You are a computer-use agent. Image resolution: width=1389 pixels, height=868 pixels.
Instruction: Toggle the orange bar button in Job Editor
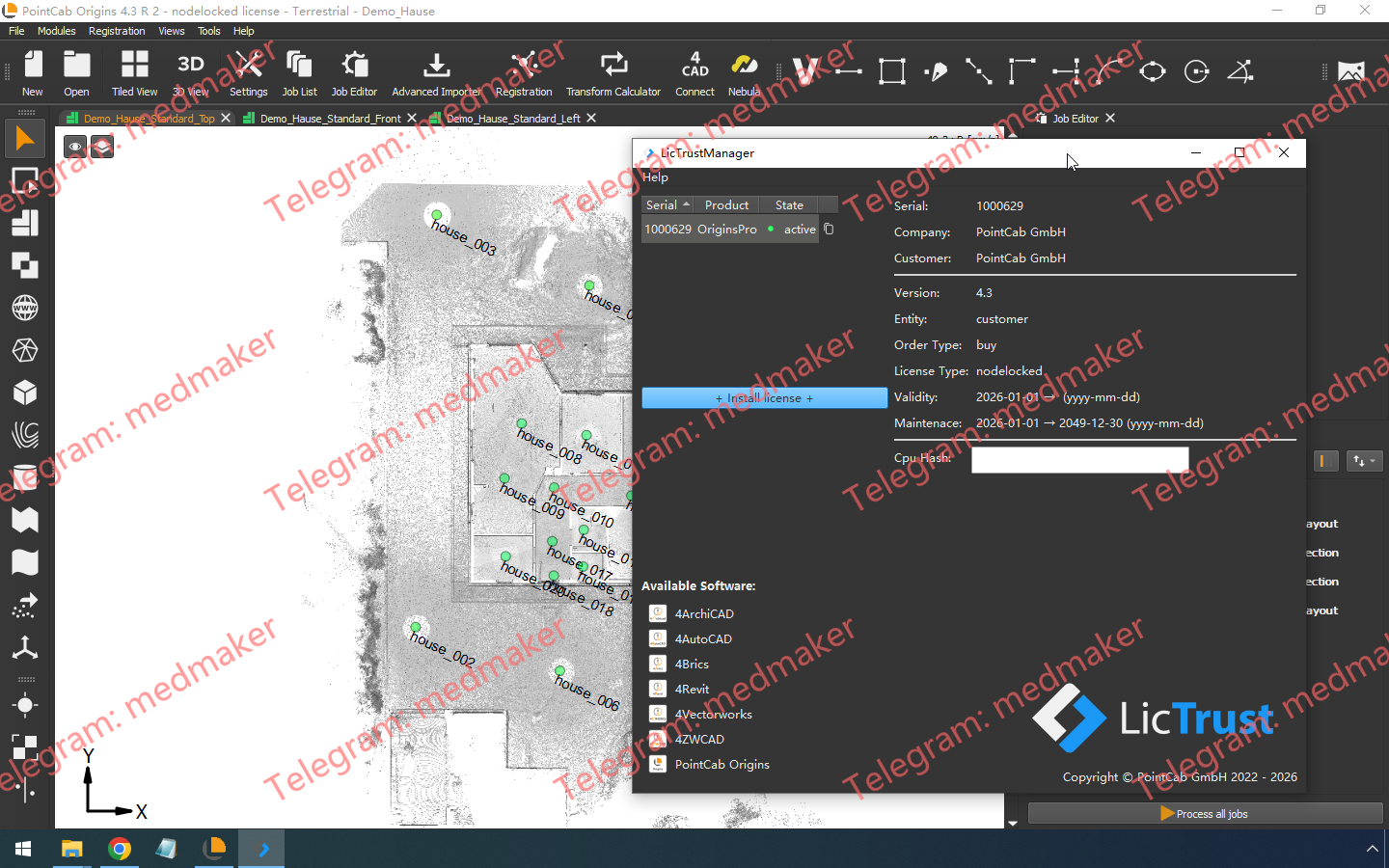1326,461
